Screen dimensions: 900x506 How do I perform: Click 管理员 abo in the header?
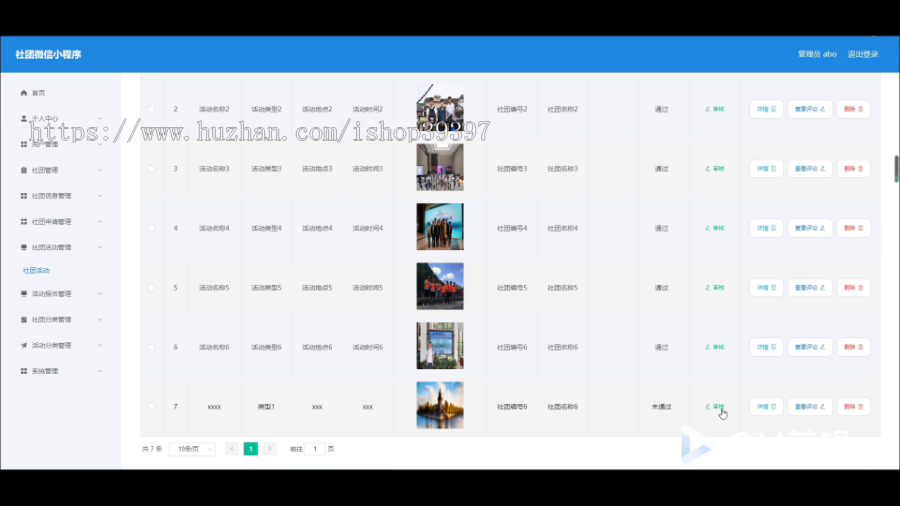[x=817, y=55]
